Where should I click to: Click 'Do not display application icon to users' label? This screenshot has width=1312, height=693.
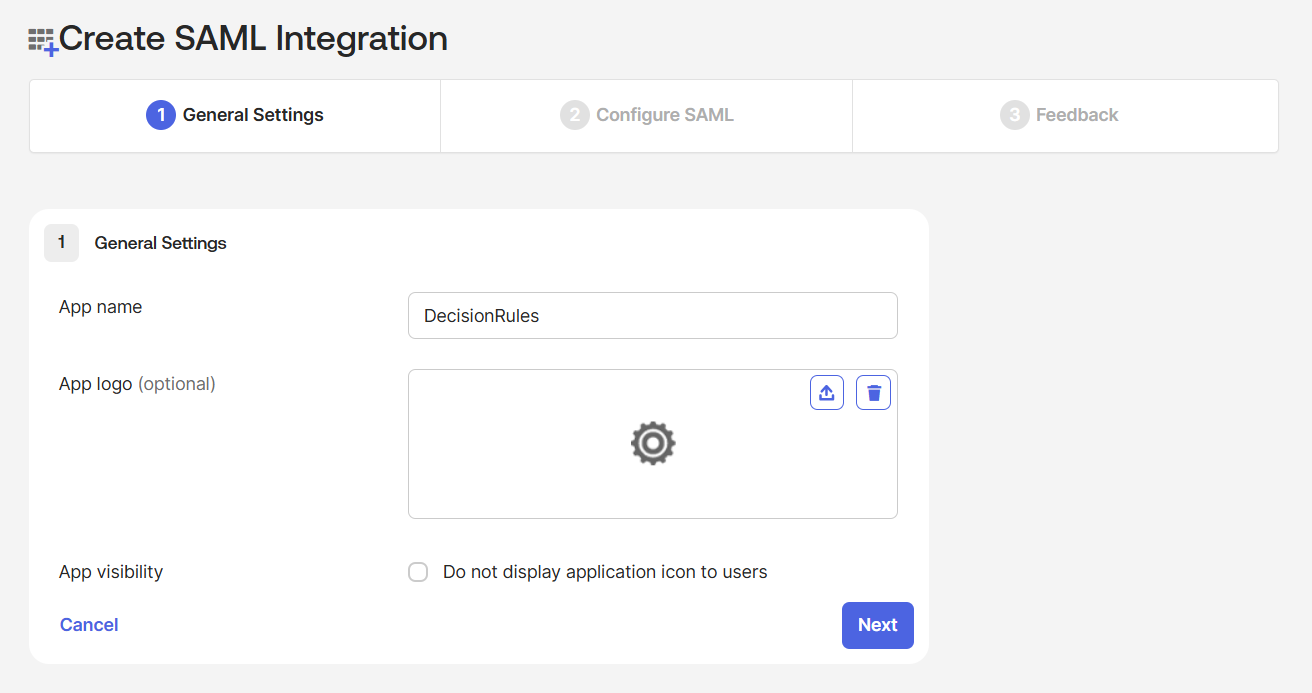coord(605,572)
